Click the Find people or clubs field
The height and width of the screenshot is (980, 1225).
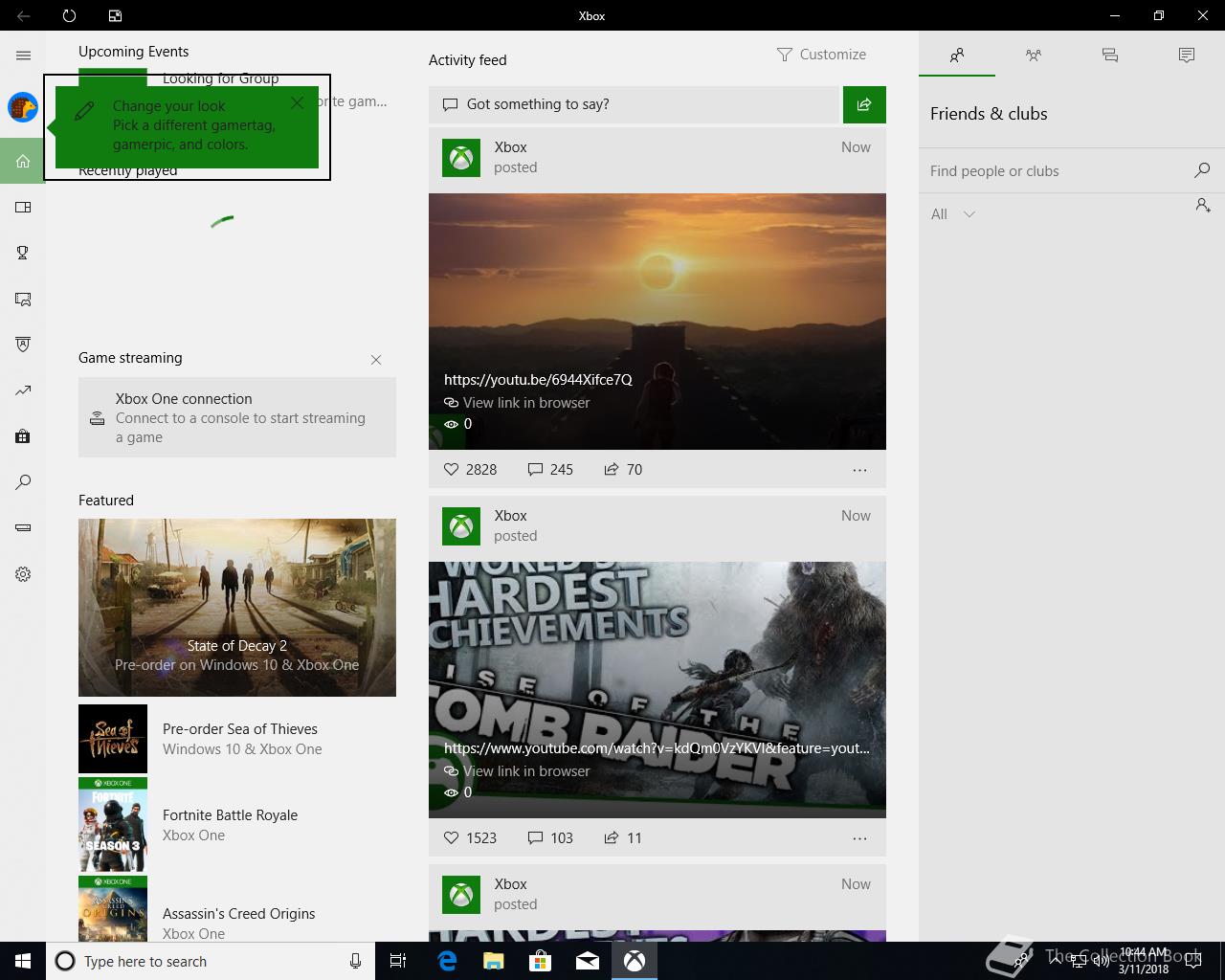pos(1058,171)
